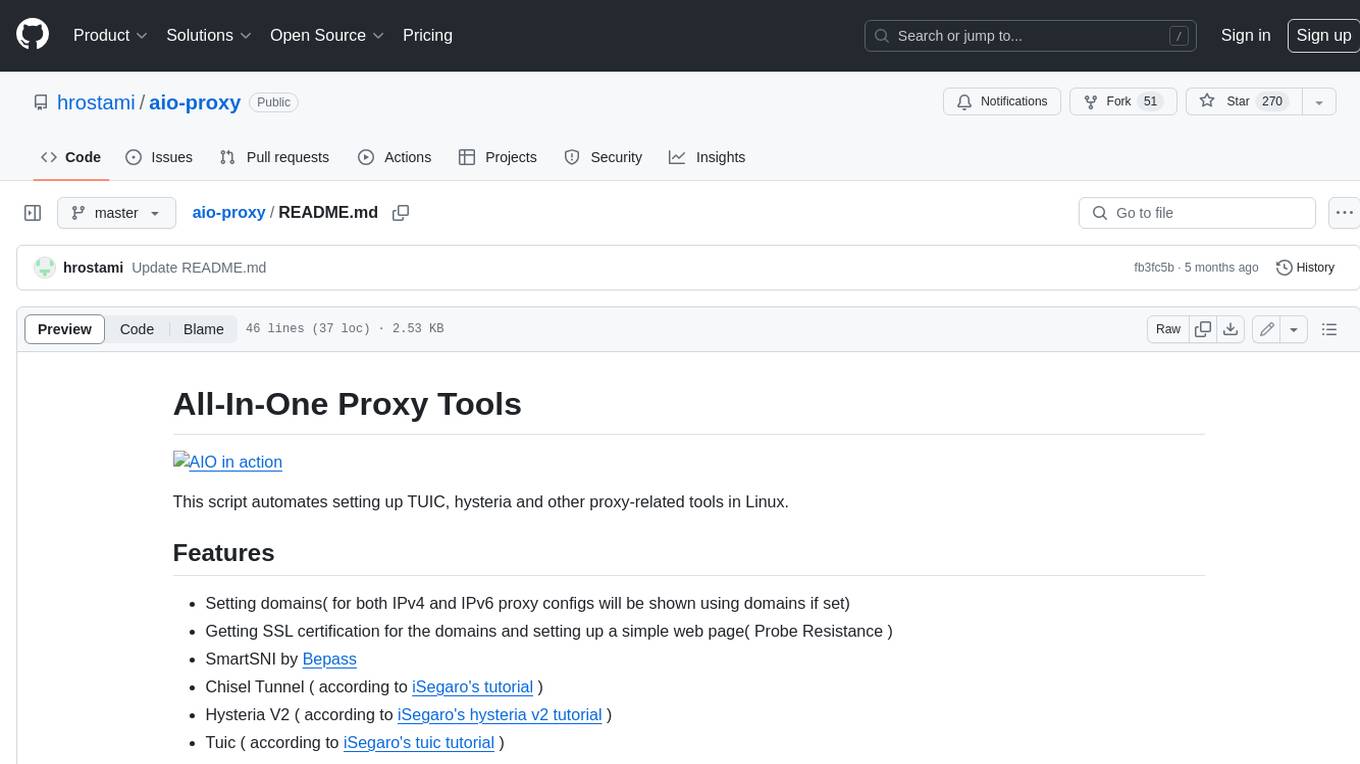
Task: Open the Product menu
Action: [x=110, y=35]
